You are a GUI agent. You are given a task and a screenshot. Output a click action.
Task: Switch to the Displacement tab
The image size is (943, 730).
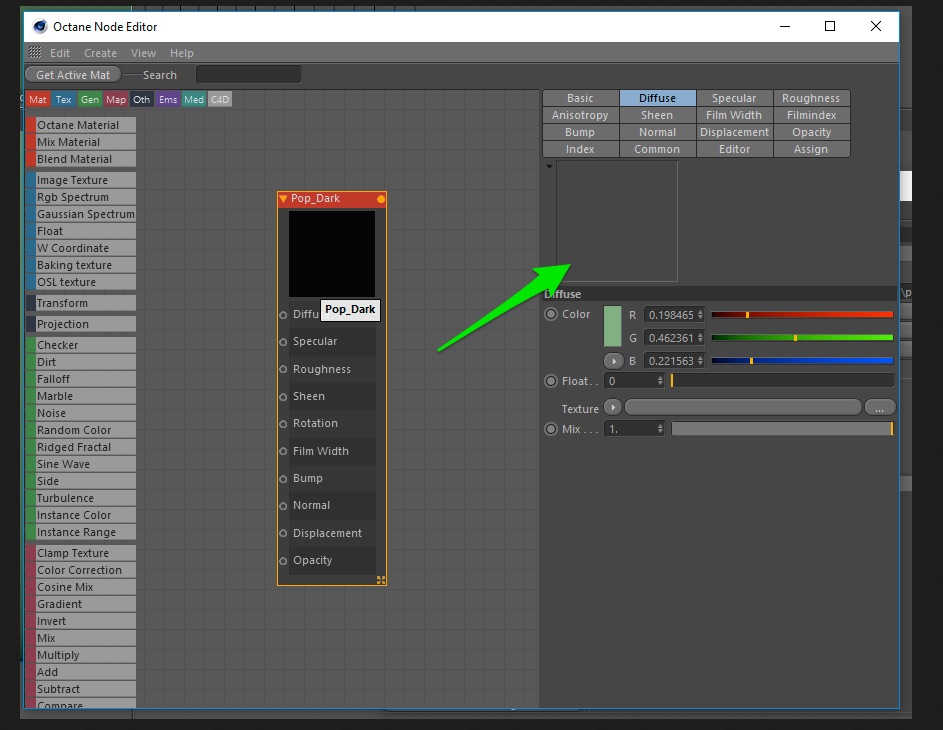(734, 132)
